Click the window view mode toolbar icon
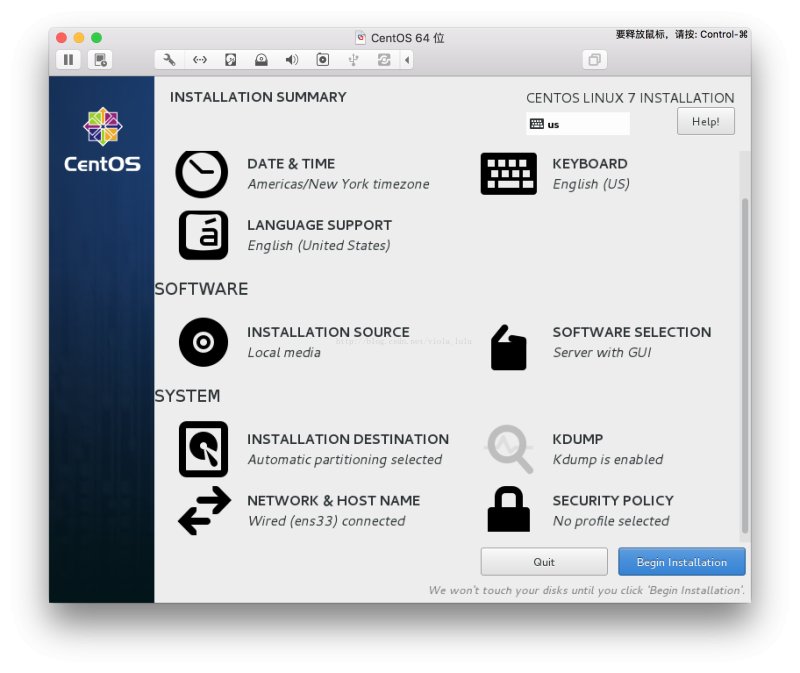The width and height of the screenshot is (800, 673). tap(594, 60)
